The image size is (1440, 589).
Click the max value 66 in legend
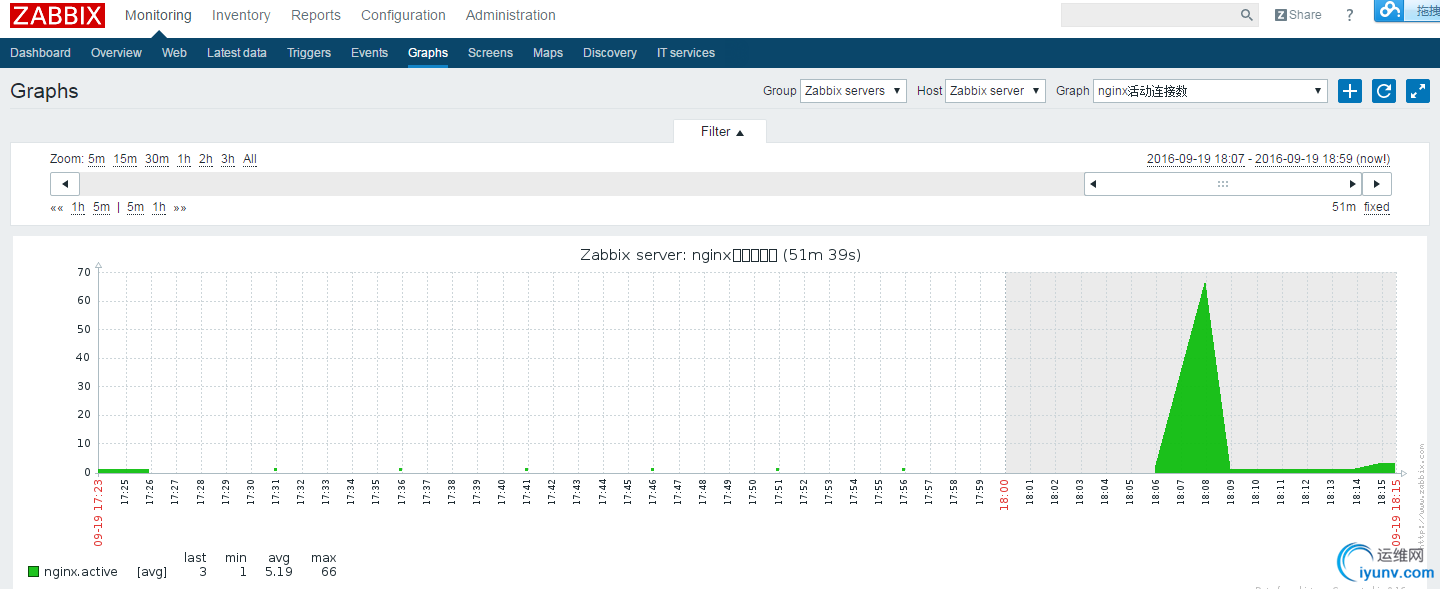(x=329, y=572)
